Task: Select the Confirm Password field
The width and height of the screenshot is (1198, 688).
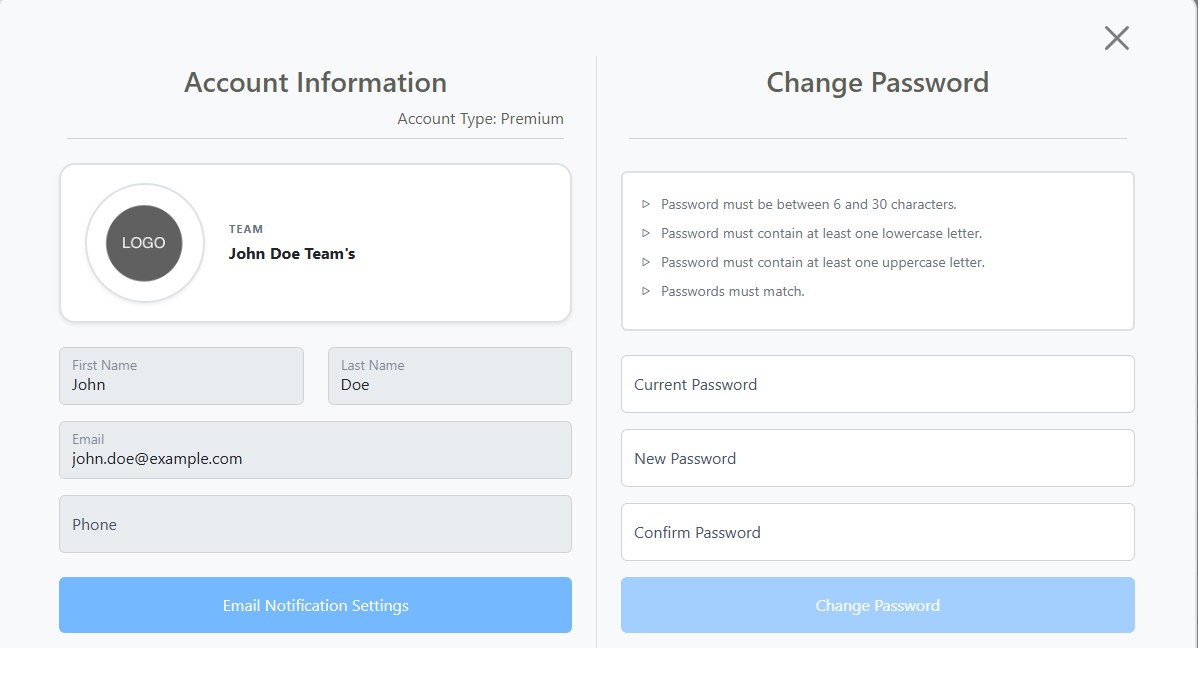Action: 877,532
